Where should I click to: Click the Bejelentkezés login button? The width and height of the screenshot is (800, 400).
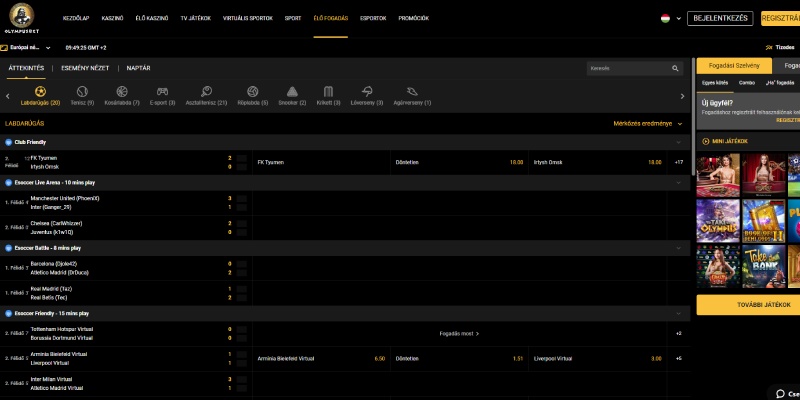coord(720,18)
